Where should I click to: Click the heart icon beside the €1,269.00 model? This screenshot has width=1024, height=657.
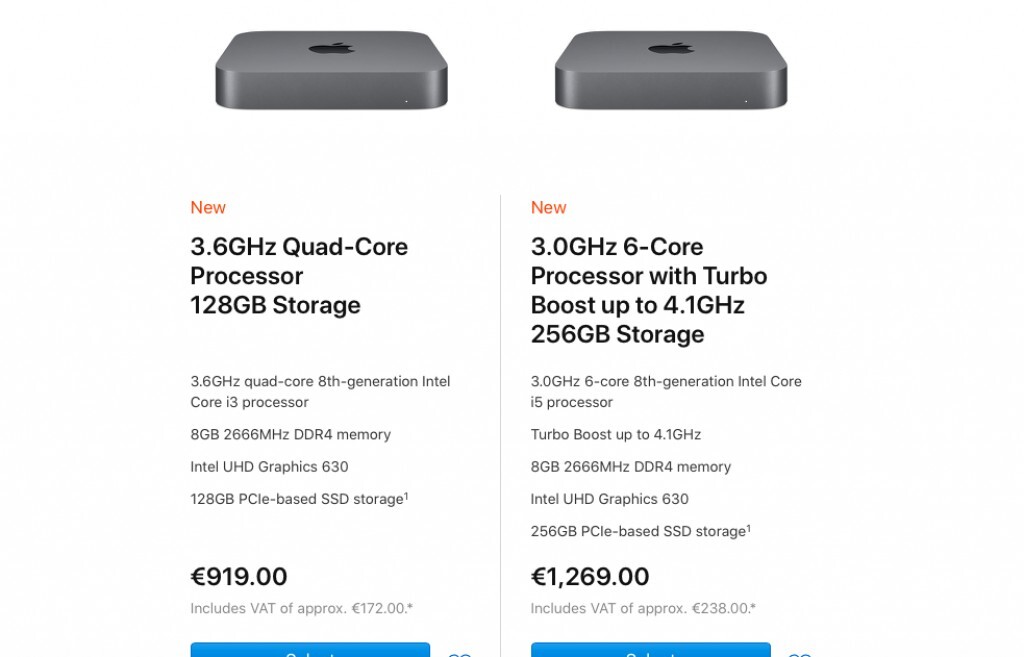click(x=800, y=654)
